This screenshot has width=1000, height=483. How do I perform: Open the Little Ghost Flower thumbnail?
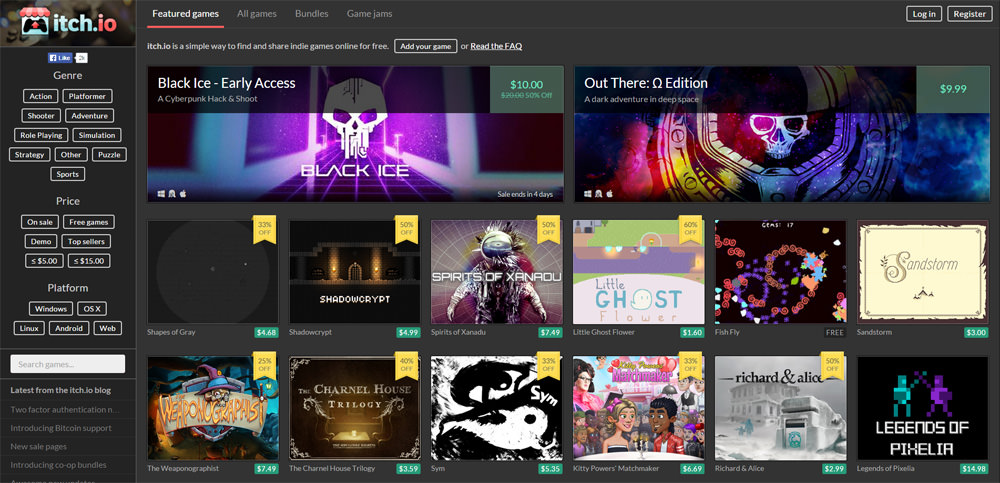[638, 272]
